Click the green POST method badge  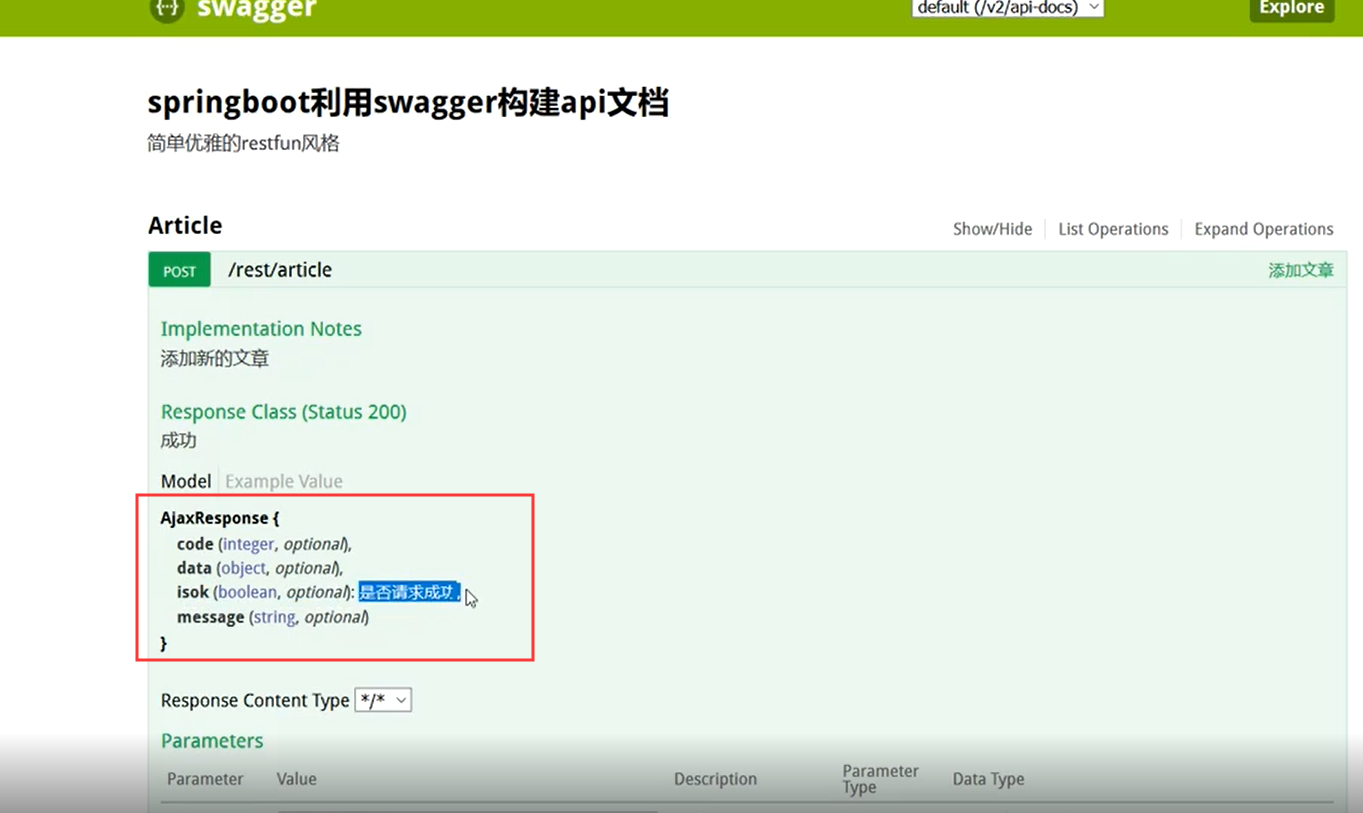tap(179, 271)
